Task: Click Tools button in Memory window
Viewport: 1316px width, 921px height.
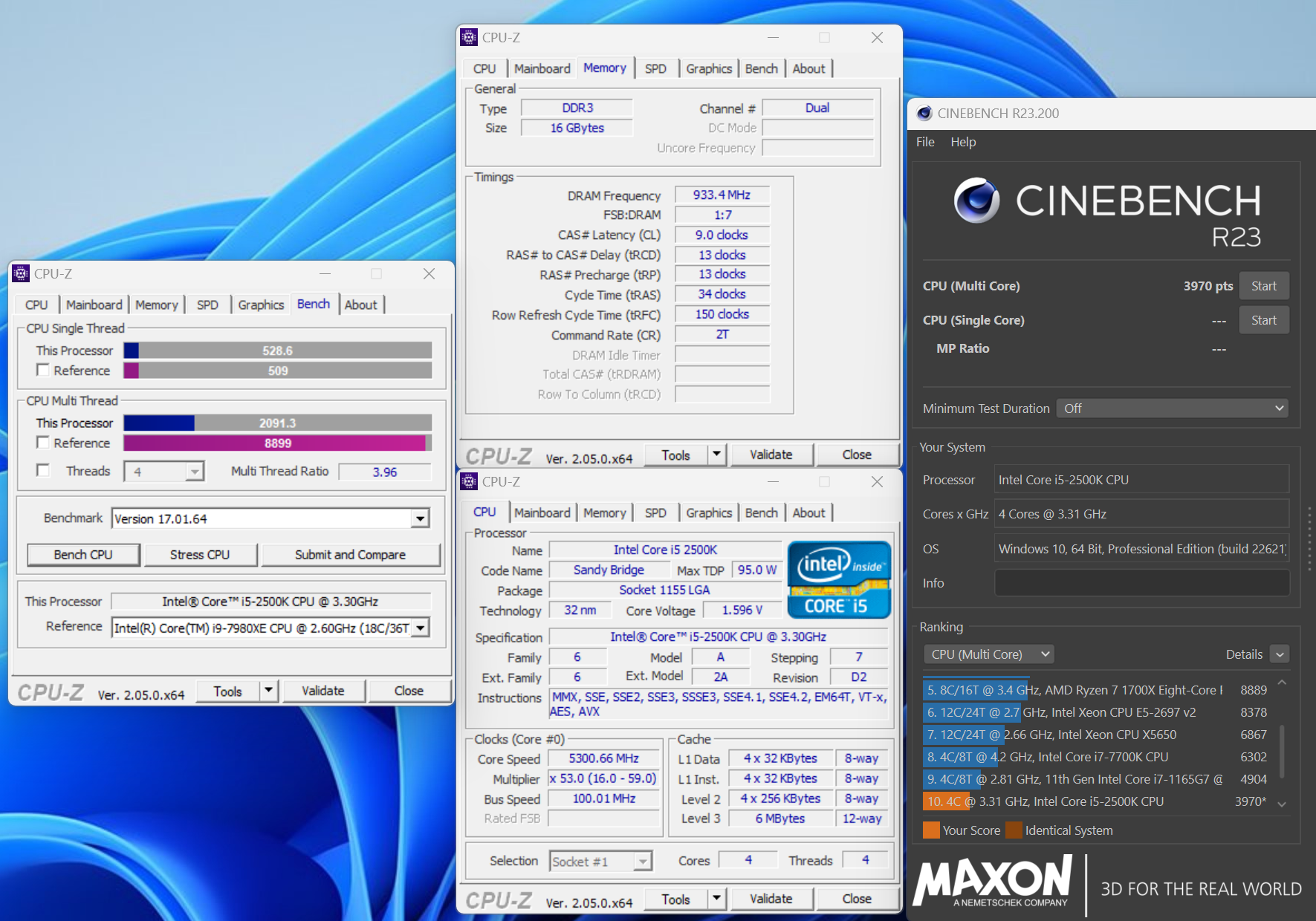Action: (x=675, y=455)
